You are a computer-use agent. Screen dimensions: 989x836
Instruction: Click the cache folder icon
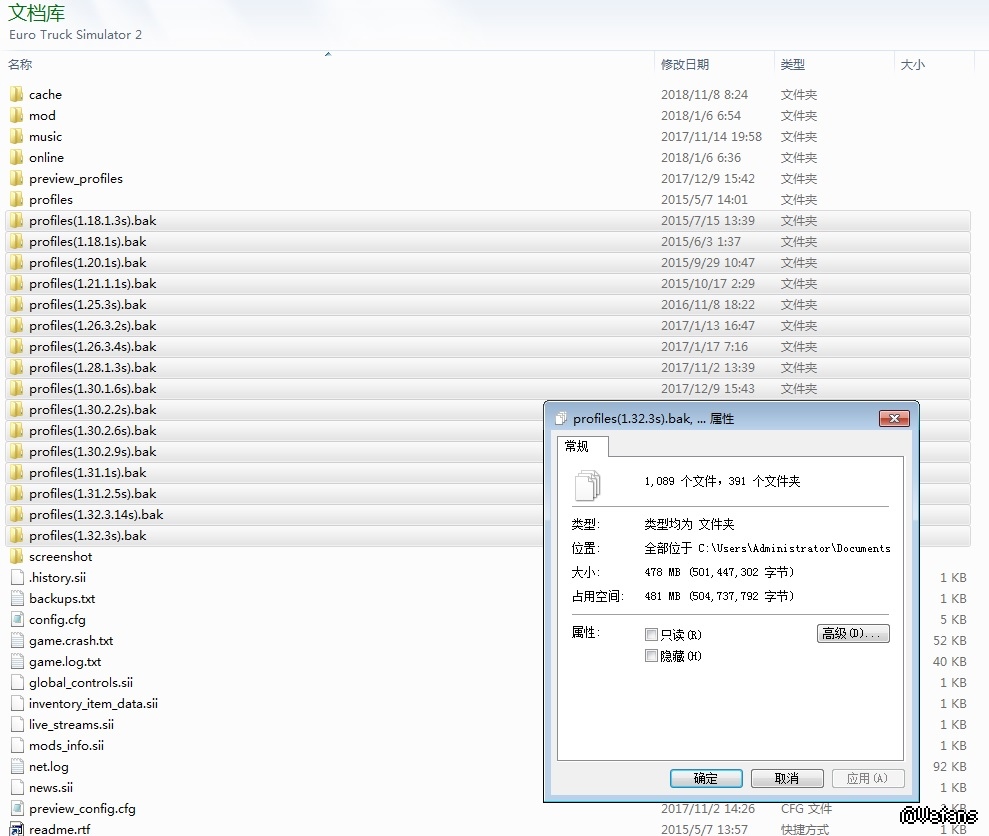pyautogui.click(x=16, y=95)
